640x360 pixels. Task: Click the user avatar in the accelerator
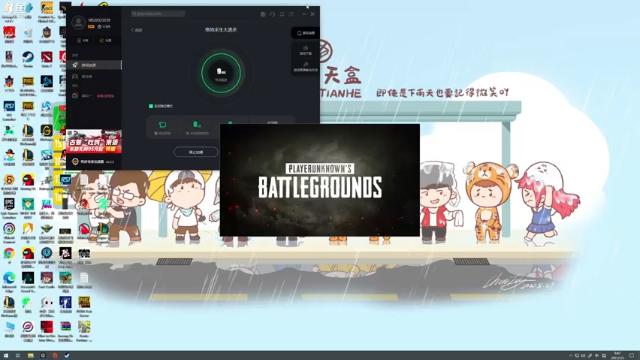point(78,22)
